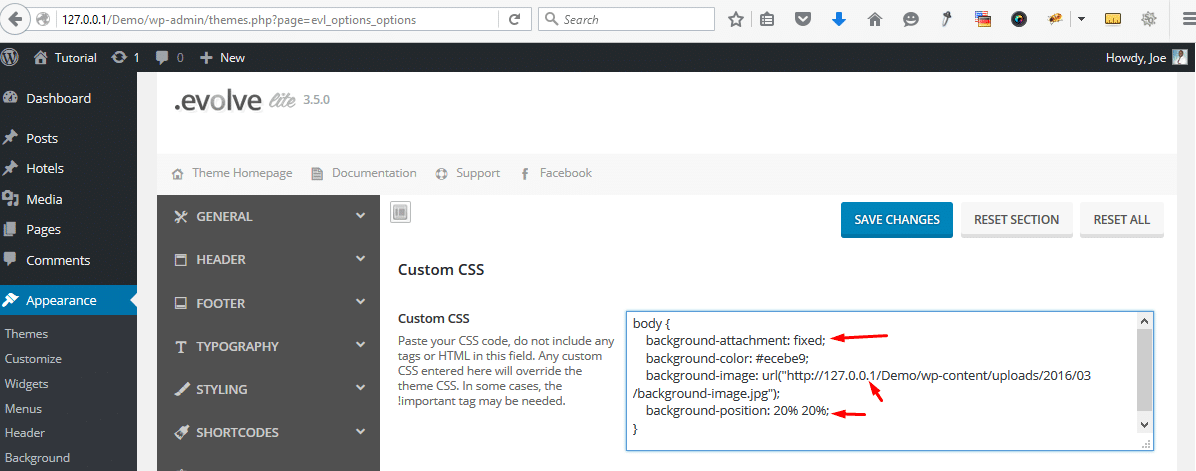The height and width of the screenshot is (471, 1196).
Task: Open the comments bubble in admin bar
Action: click(169, 57)
